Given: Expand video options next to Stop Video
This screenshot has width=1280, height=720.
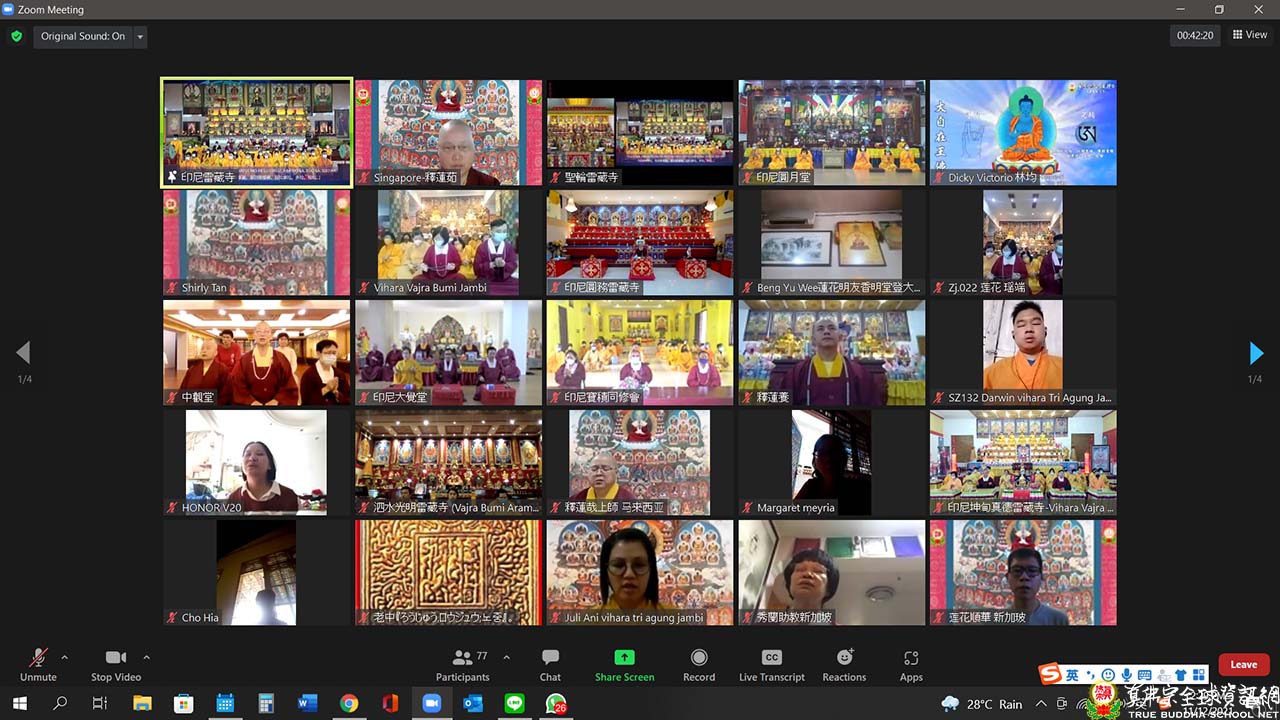Looking at the screenshot, I should [146, 657].
